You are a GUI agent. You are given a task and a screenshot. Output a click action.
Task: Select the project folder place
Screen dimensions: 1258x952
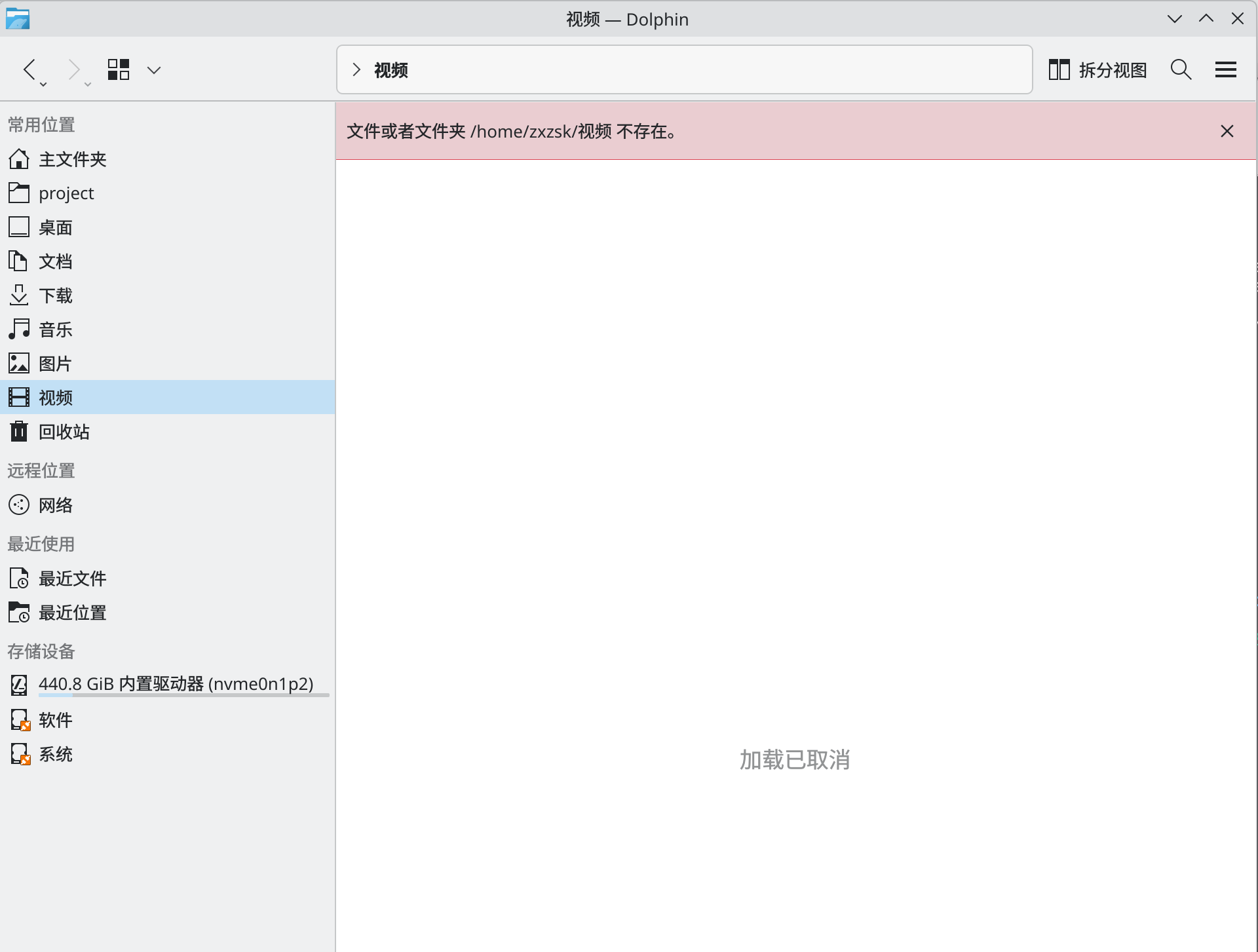point(66,193)
